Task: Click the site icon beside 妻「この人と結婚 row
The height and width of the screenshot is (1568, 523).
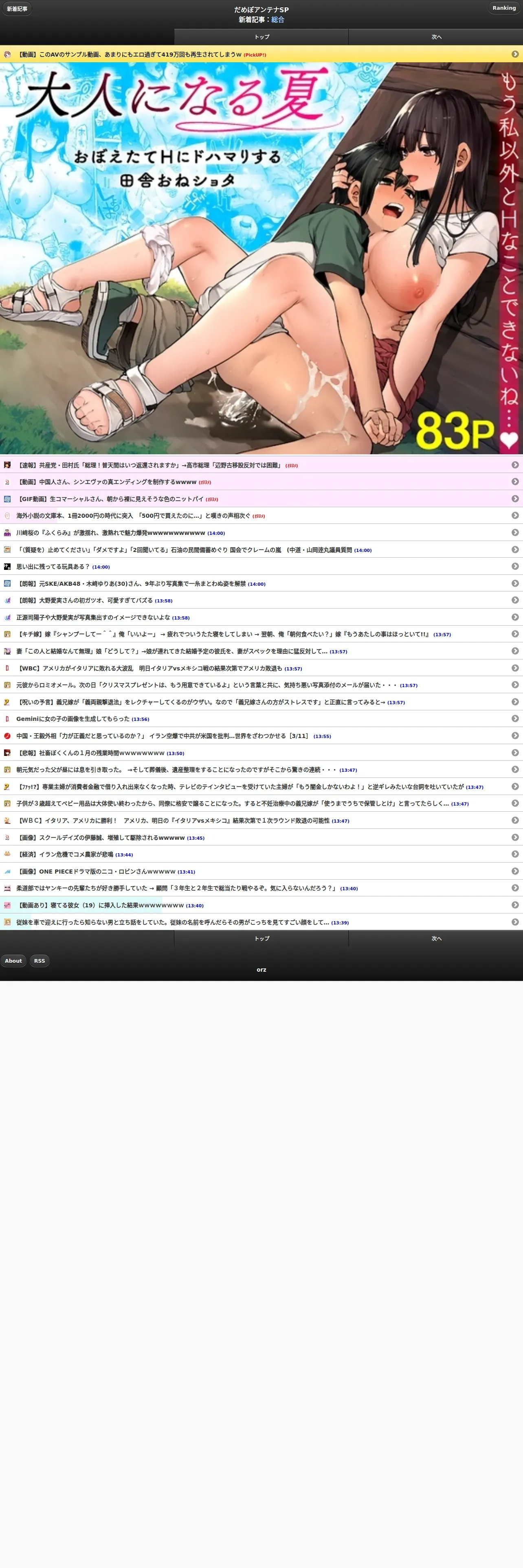Action: click(x=7, y=651)
